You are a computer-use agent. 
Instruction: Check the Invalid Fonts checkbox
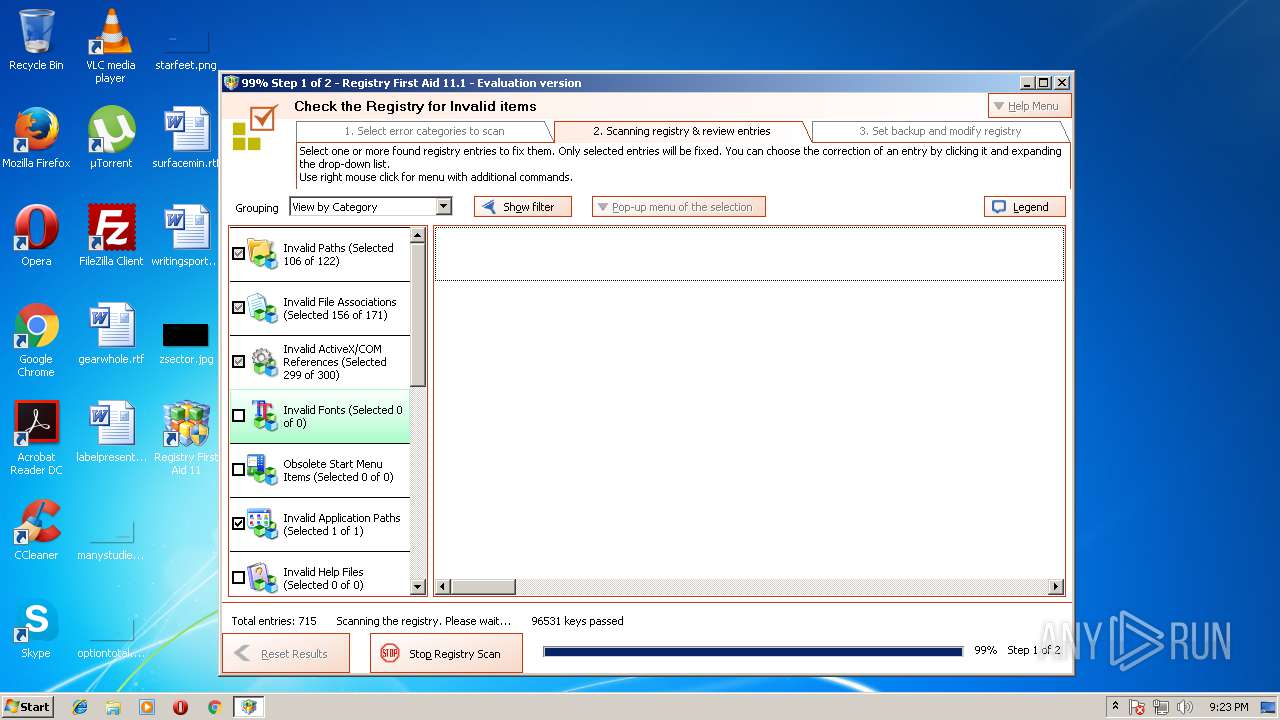pos(238,416)
